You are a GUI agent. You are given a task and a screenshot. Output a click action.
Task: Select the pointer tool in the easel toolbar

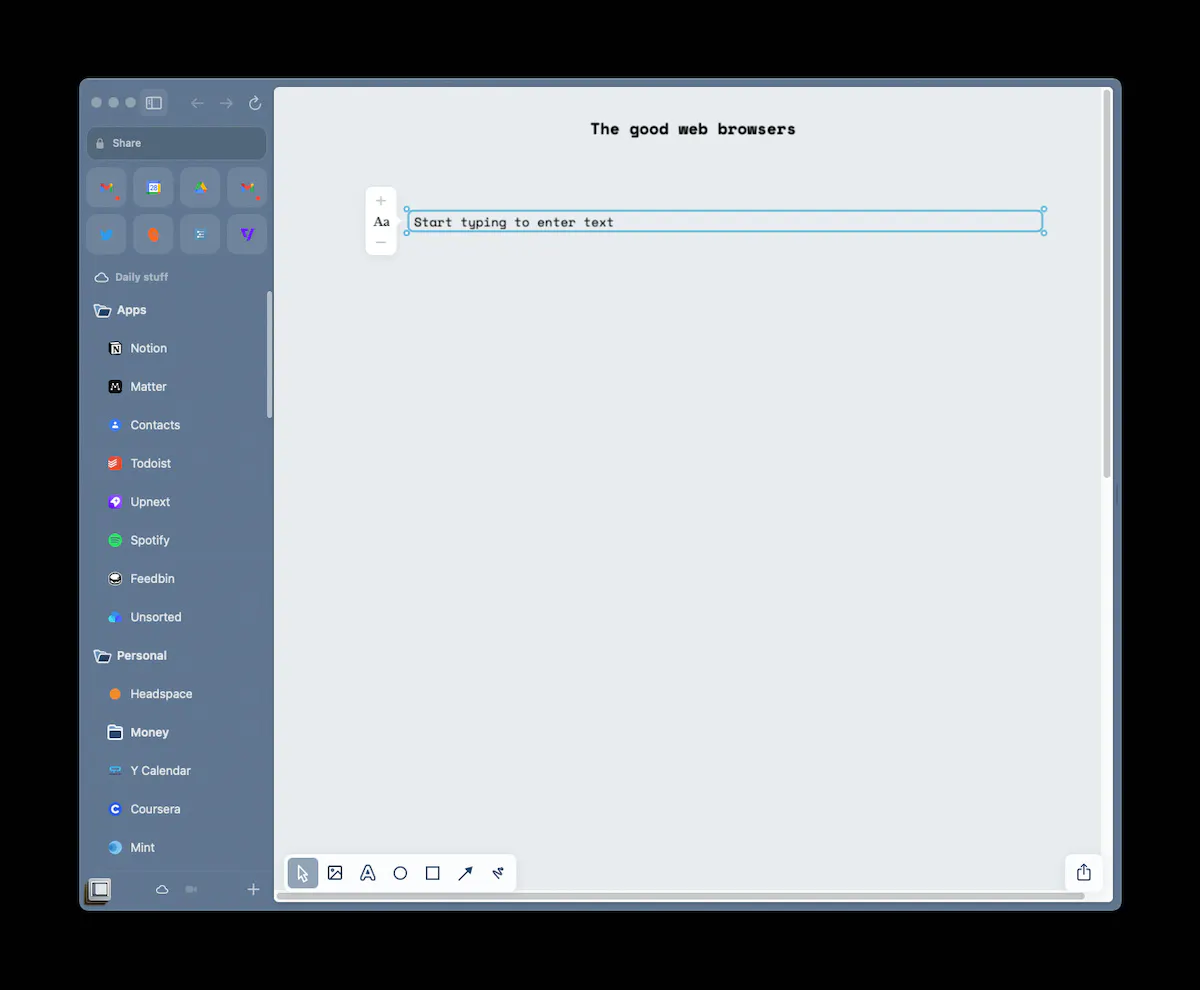[x=303, y=873]
